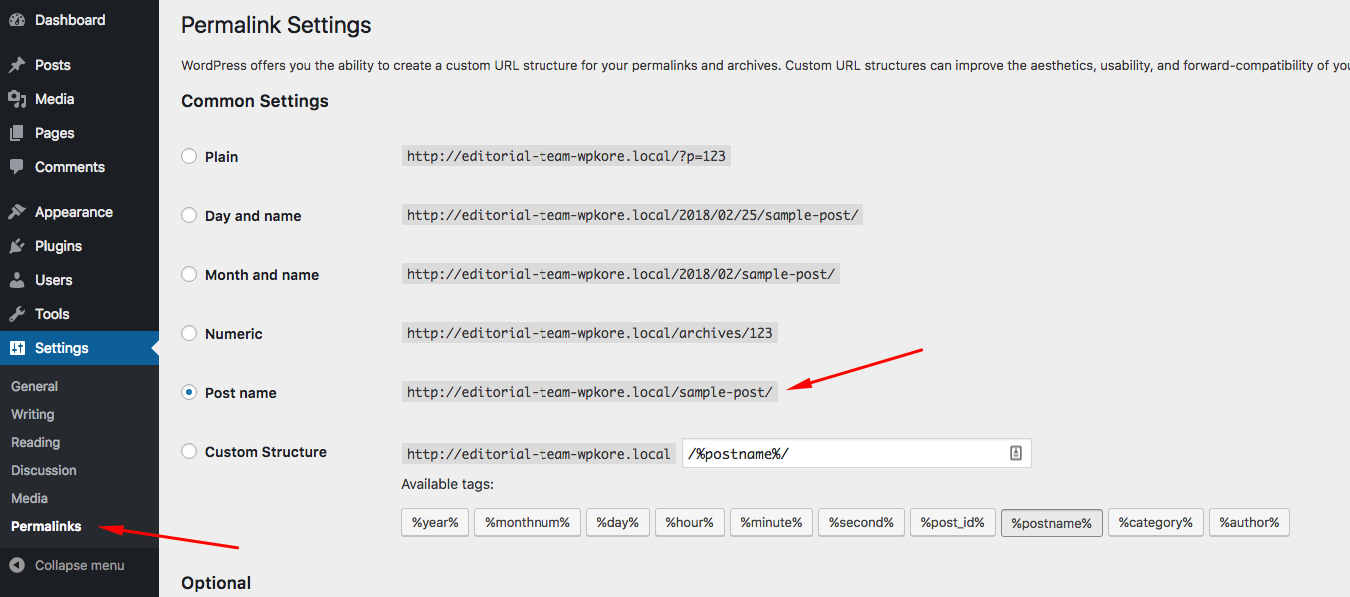The height and width of the screenshot is (597, 1350).
Task: Insert the %hour% tag
Action: (x=690, y=522)
